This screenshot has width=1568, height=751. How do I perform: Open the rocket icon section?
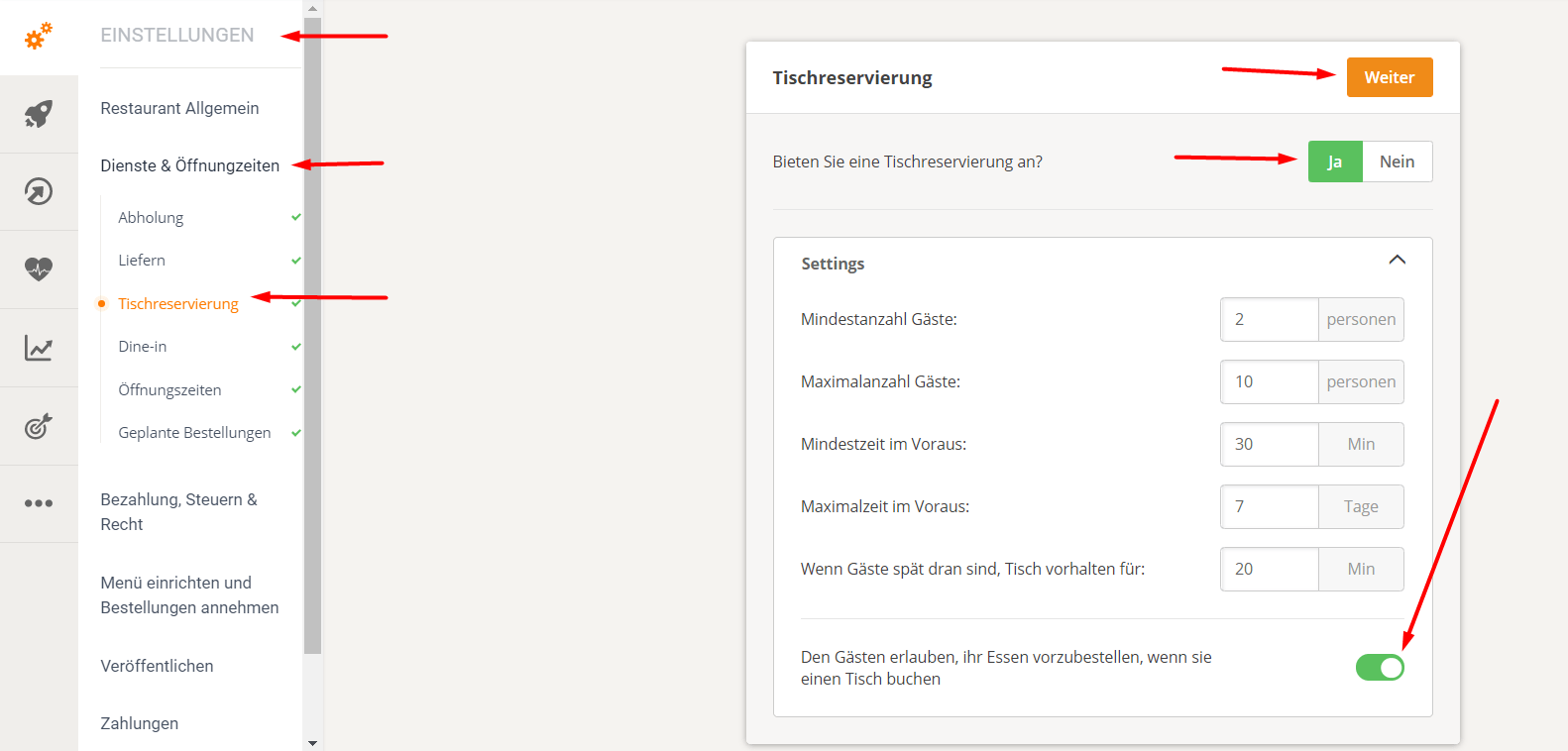click(39, 114)
